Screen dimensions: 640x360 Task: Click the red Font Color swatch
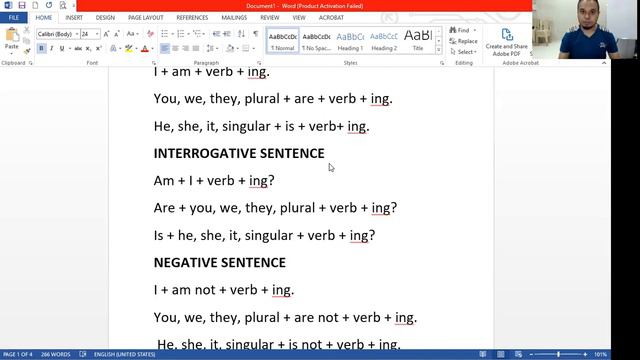tap(144, 49)
